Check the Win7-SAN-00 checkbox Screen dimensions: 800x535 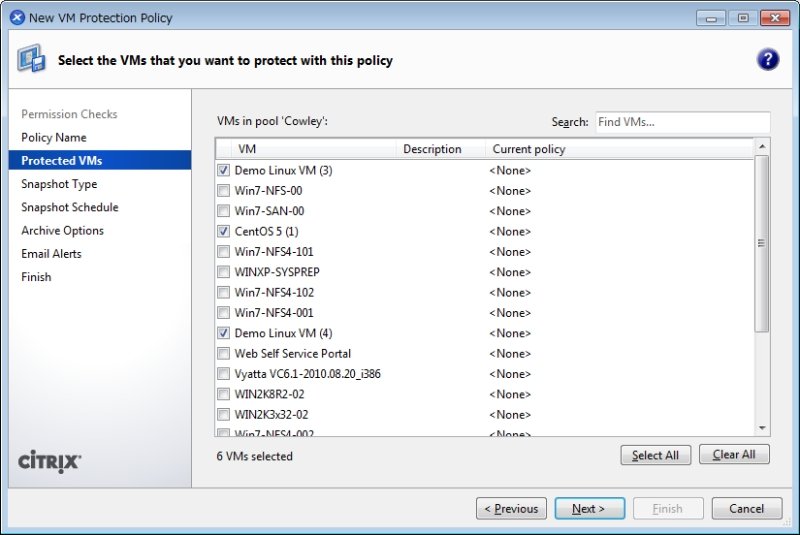click(223, 211)
